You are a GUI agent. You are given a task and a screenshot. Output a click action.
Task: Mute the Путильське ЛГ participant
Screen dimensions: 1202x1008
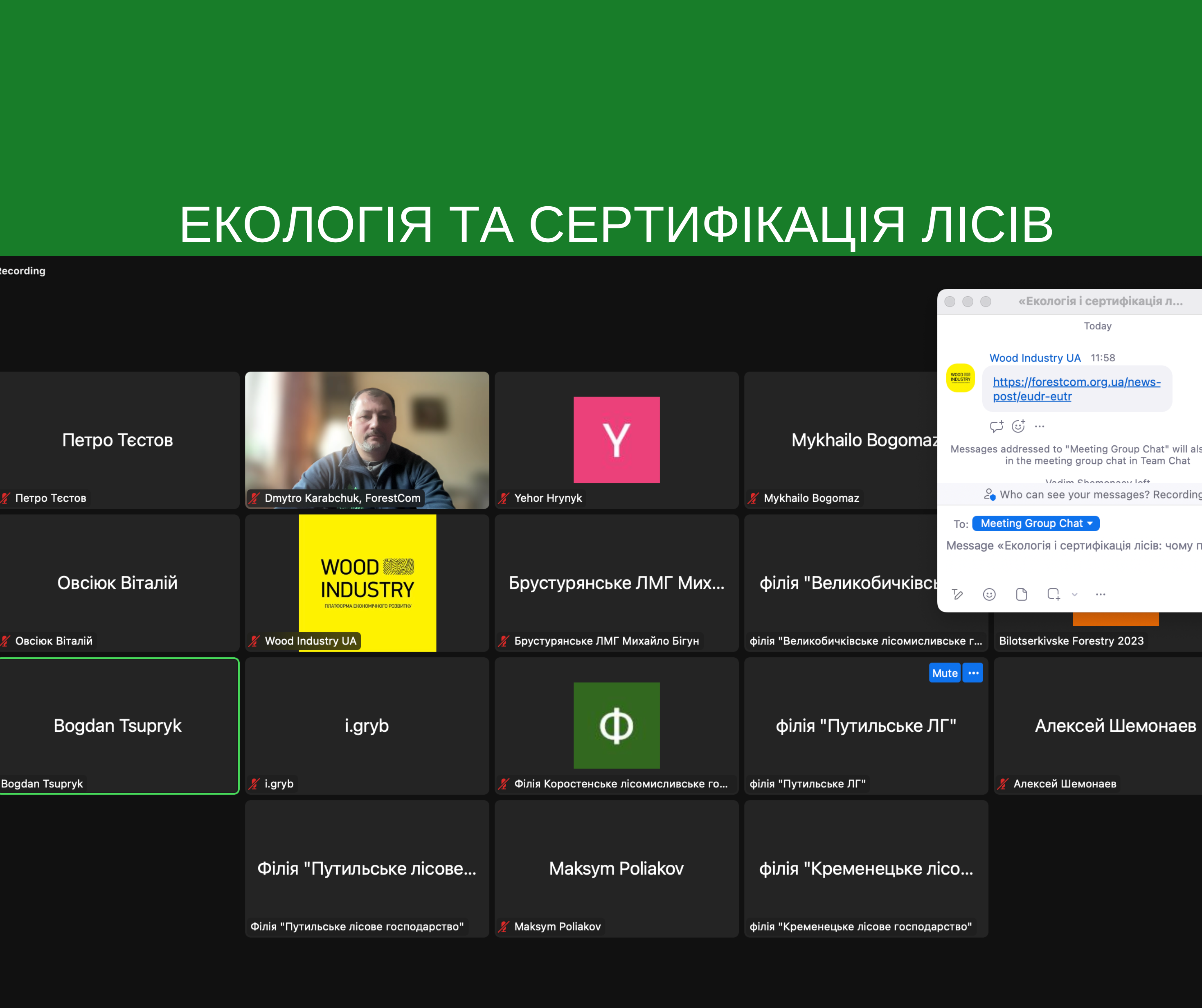pyautogui.click(x=944, y=673)
